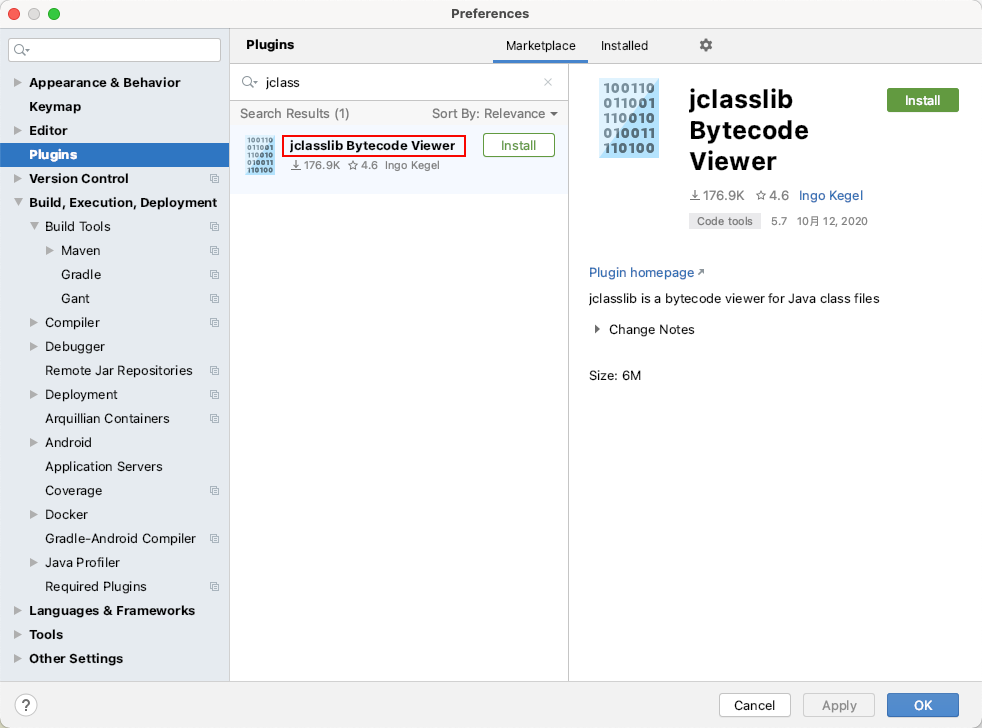This screenshot has height=728, width=982.
Task: Click the jclasslib plugin icon in search results
Action: (x=260, y=155)
